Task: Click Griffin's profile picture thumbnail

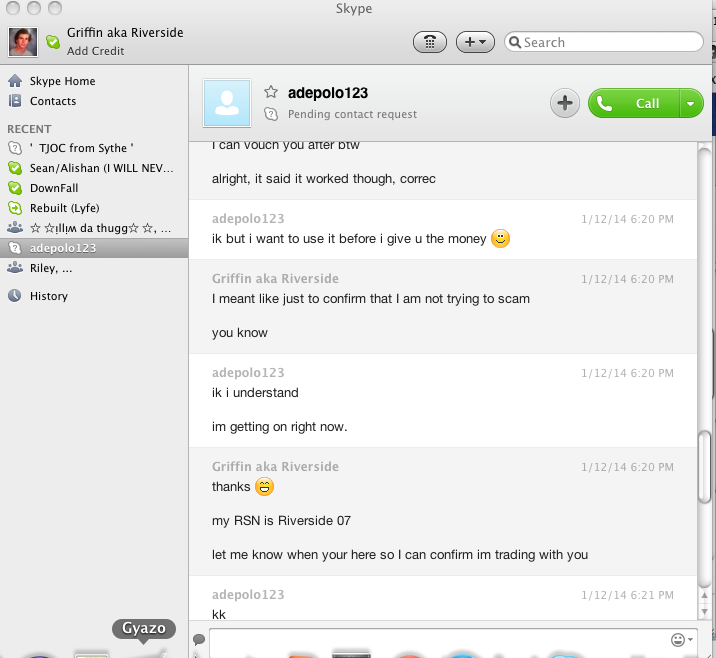Action: 23,42
